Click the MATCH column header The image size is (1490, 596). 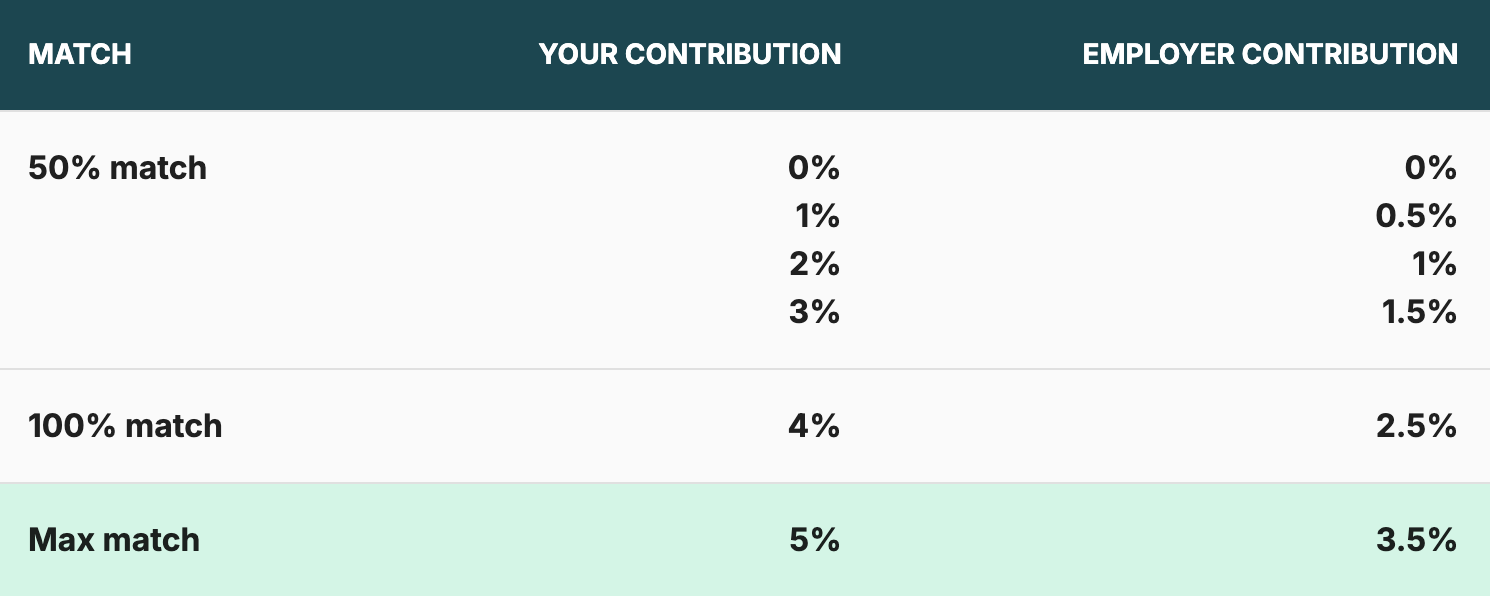[80, 54]
